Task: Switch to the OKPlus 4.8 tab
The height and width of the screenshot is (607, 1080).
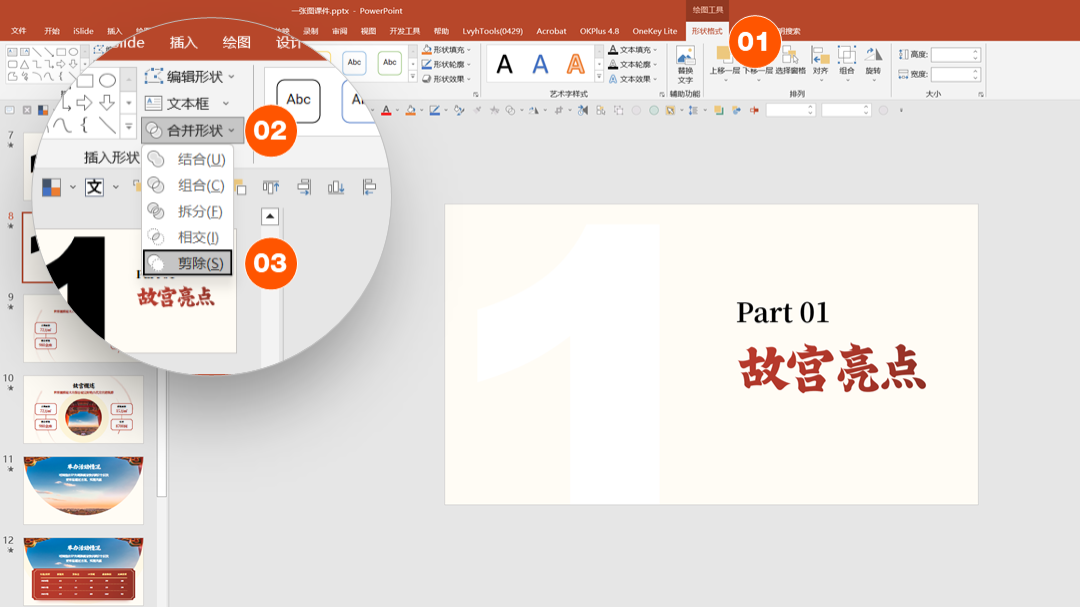Action: click(599, 31)
